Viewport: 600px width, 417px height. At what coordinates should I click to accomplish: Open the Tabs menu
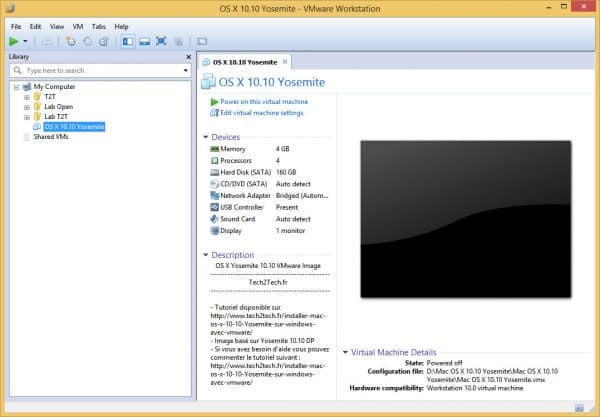(99, 27)
